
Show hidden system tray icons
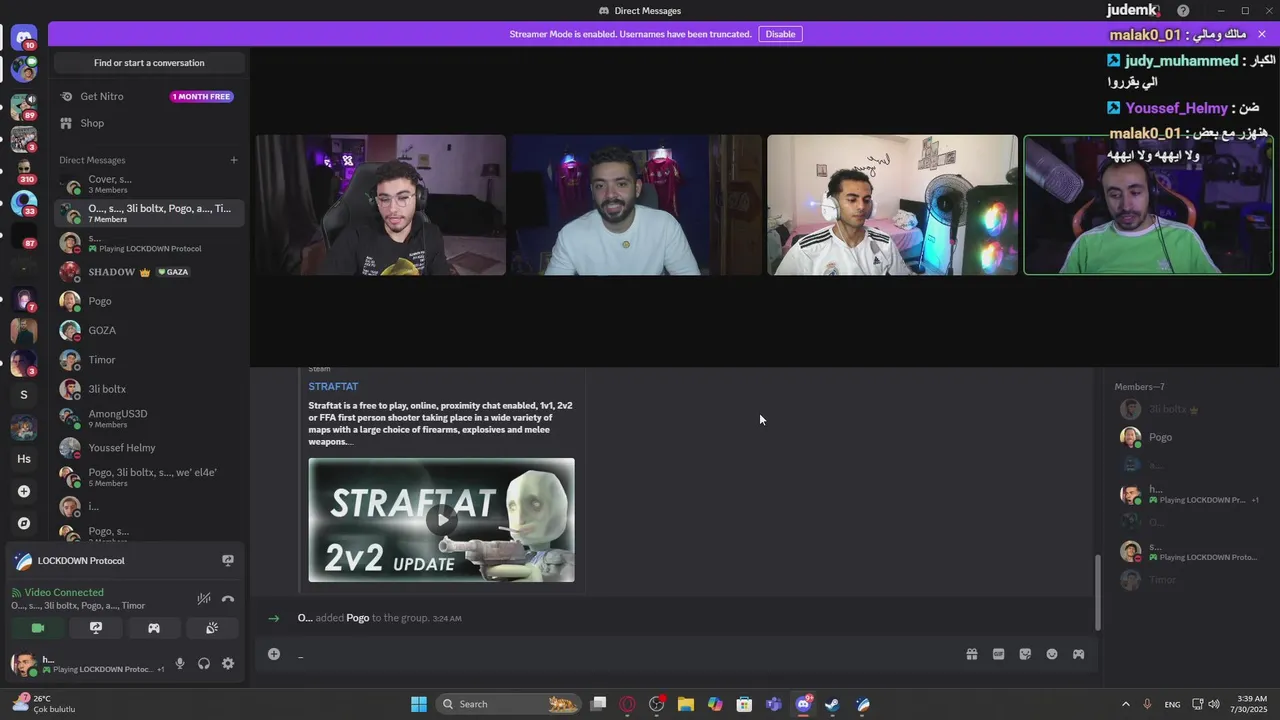(1126, 704)
